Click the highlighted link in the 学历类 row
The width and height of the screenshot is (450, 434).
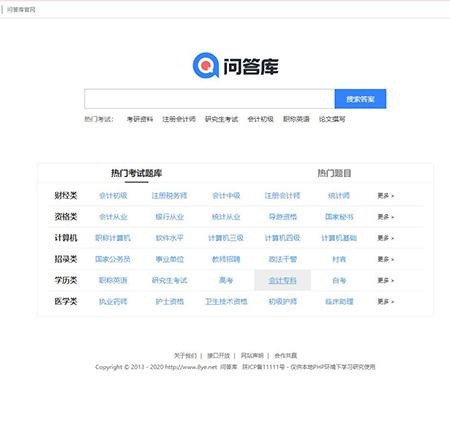coord(282,280)
